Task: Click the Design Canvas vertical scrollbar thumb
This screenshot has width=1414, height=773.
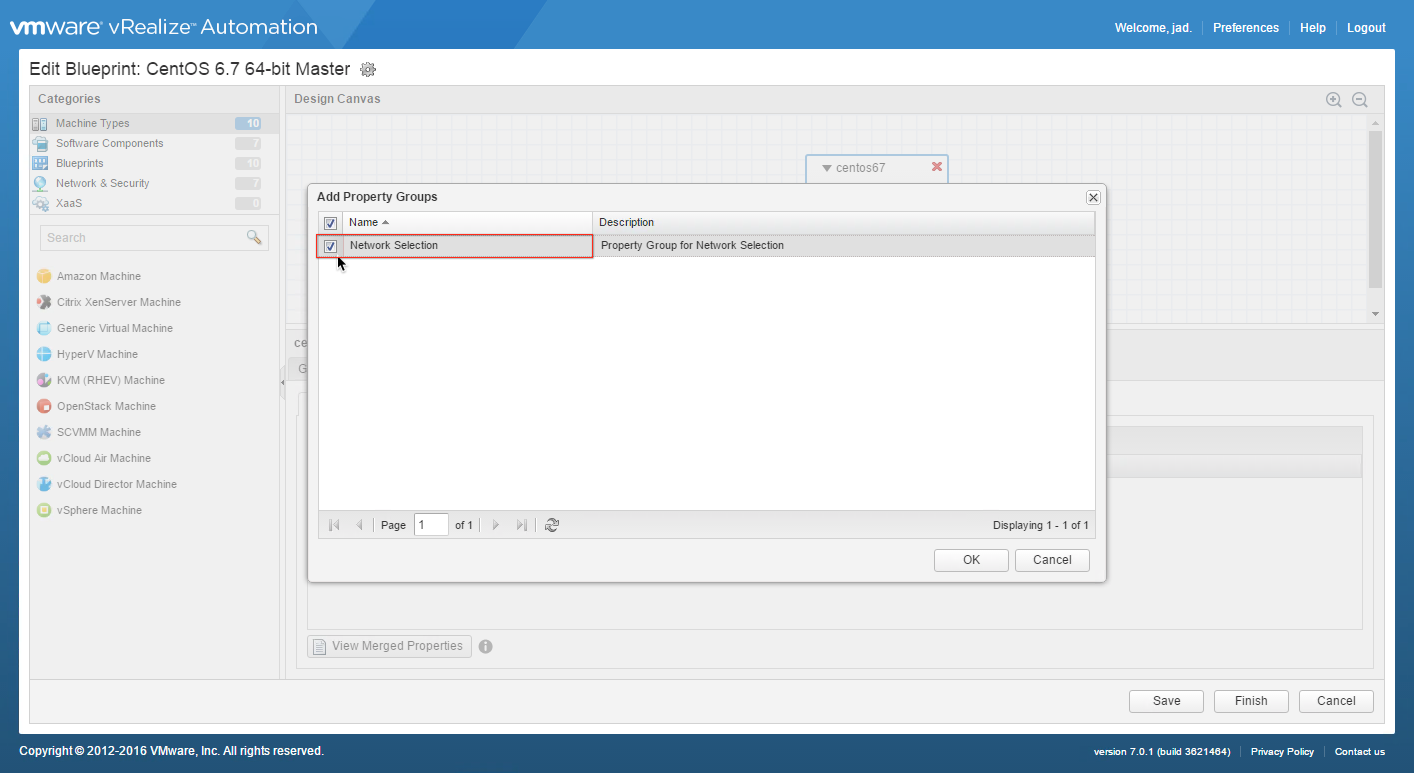Action: [x=1375, y=210]
